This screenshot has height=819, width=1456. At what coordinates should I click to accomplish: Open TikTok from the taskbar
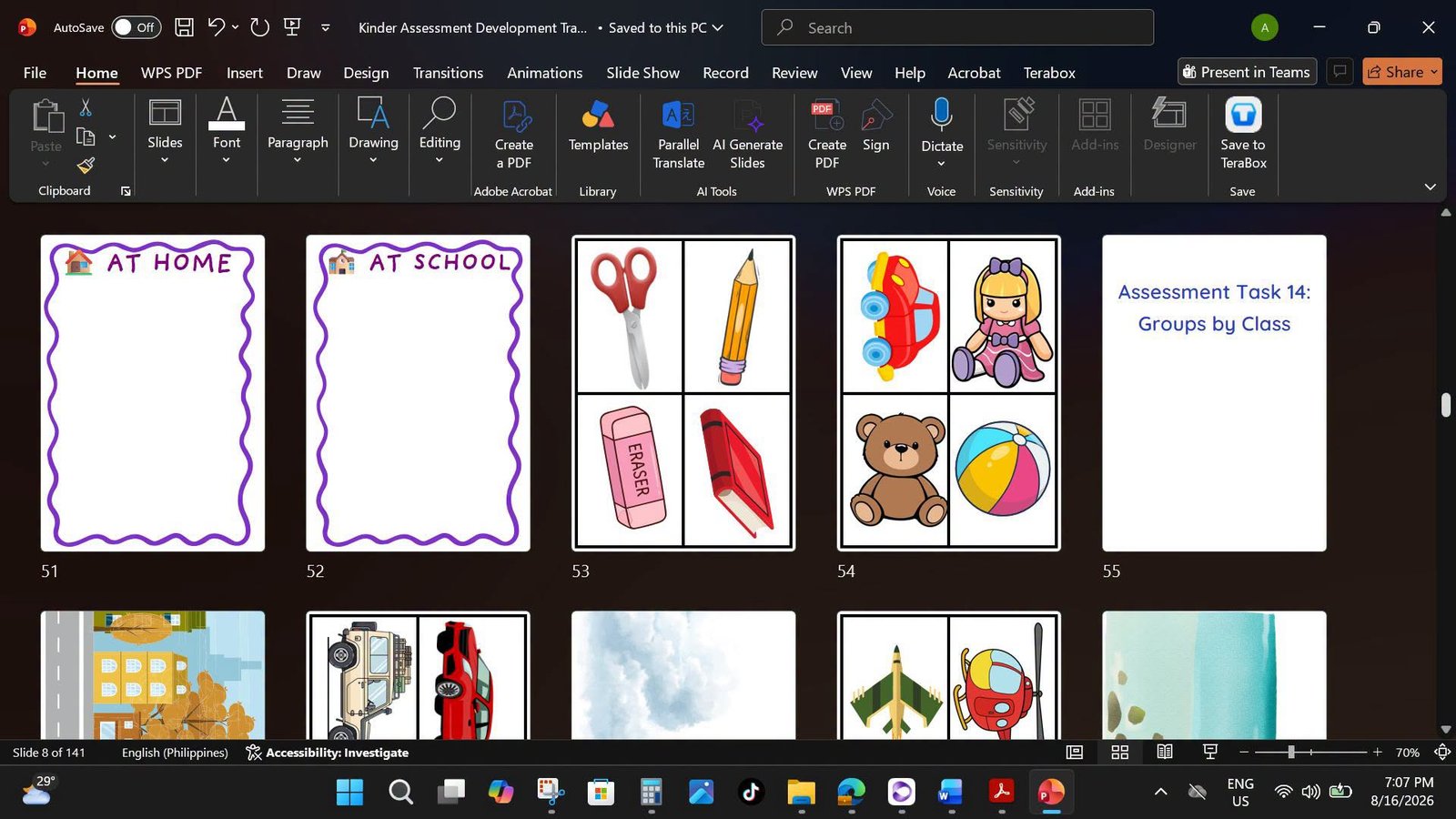751,792
